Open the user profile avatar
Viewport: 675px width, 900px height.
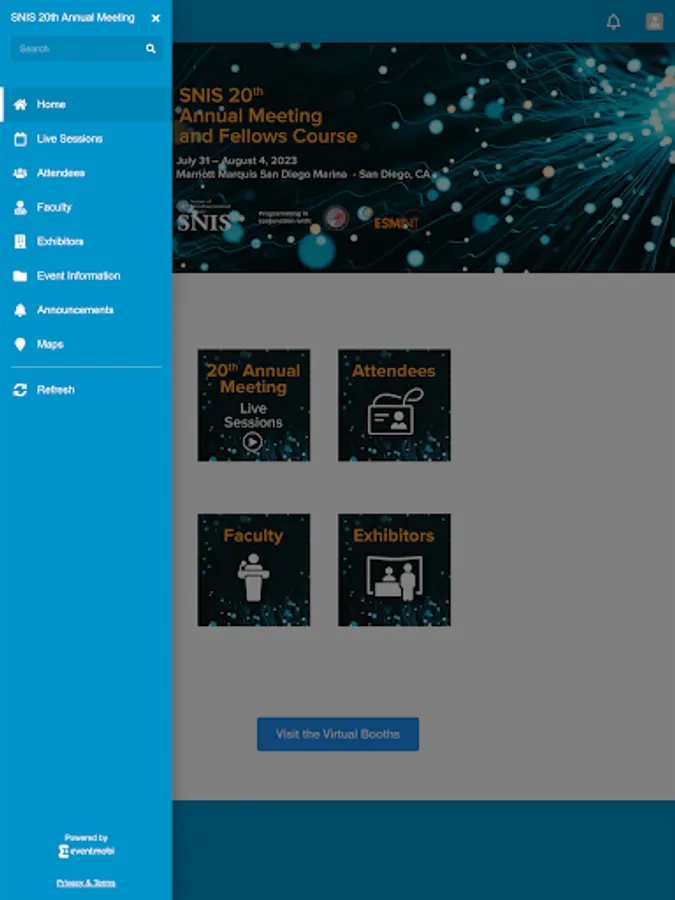654,22
